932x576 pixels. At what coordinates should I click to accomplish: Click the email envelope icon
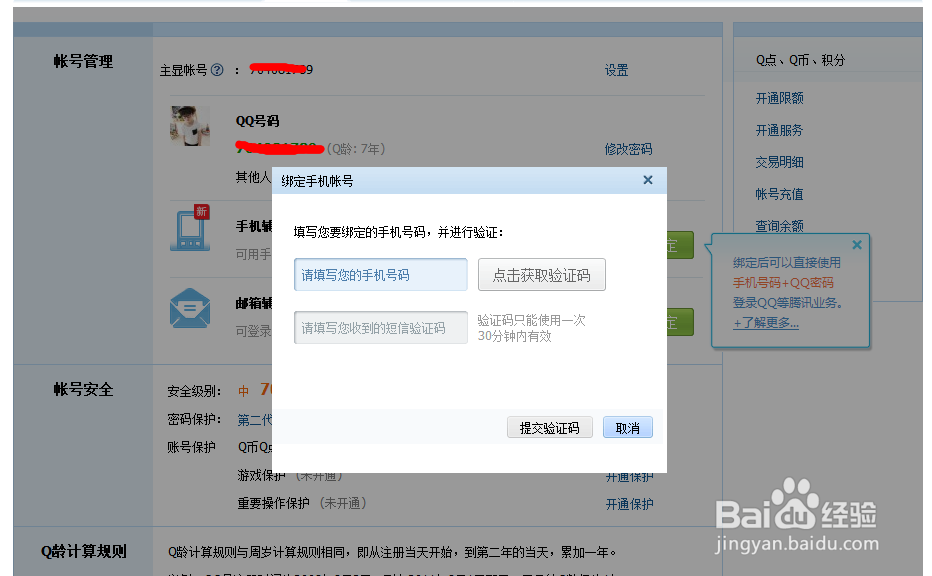pos(190,309)
